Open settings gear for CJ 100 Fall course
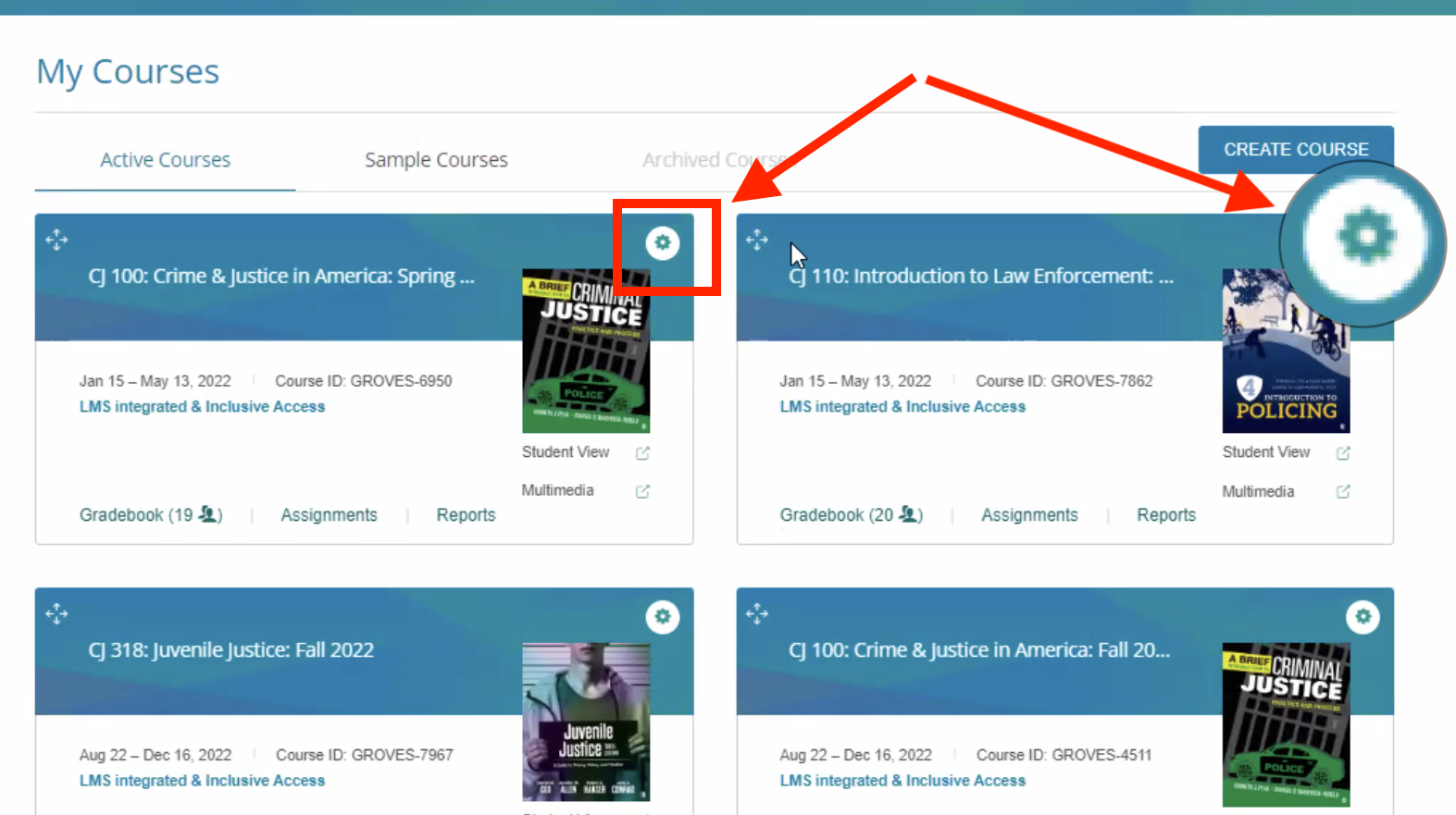Image resolution: width=1456 pixels, height=815 pixels. tap(1363, 617)
